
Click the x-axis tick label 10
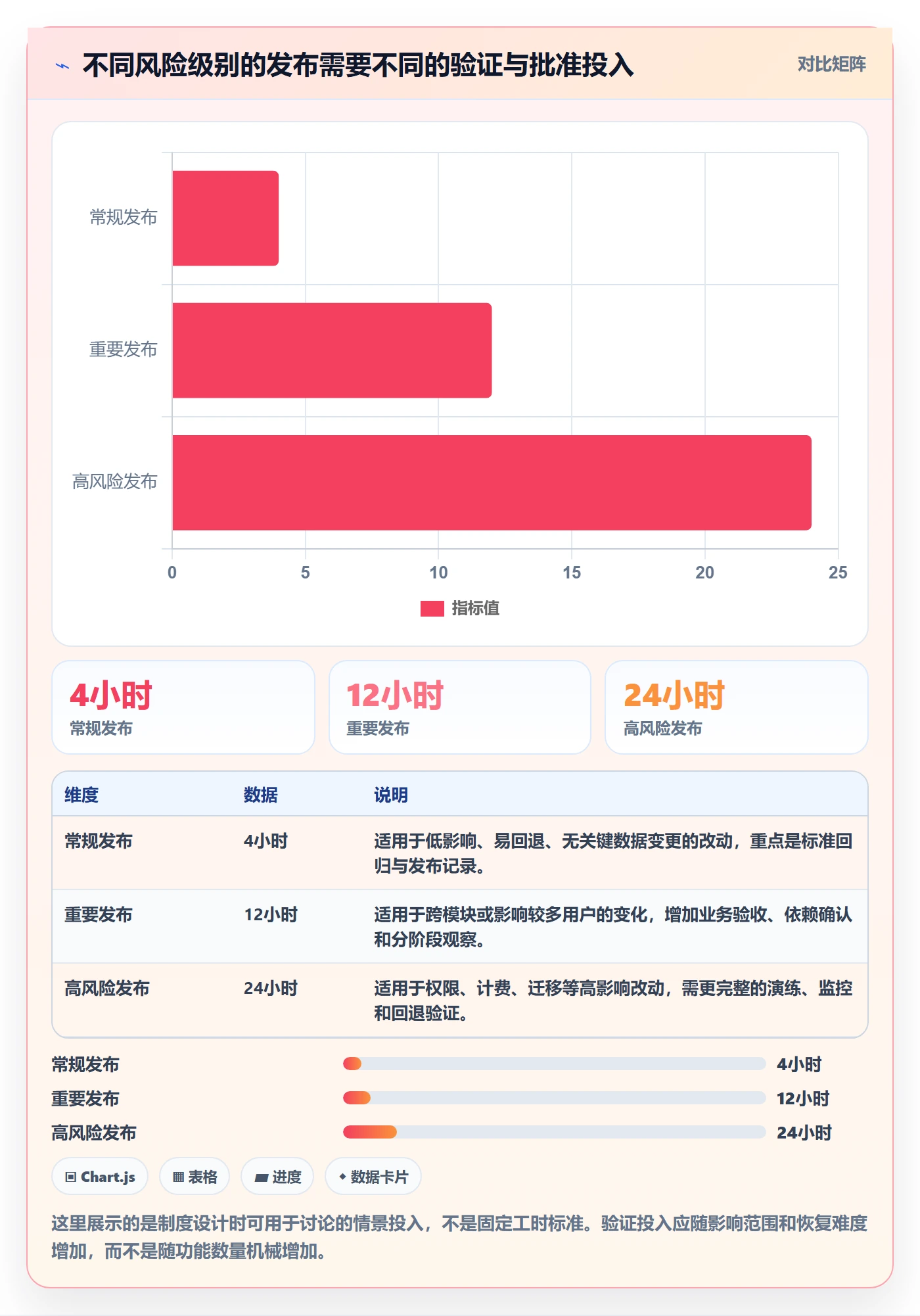(x=438, y=573)
